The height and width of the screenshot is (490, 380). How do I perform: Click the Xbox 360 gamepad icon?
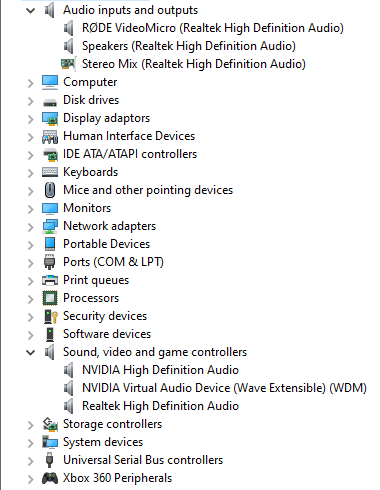coord(50,478)
